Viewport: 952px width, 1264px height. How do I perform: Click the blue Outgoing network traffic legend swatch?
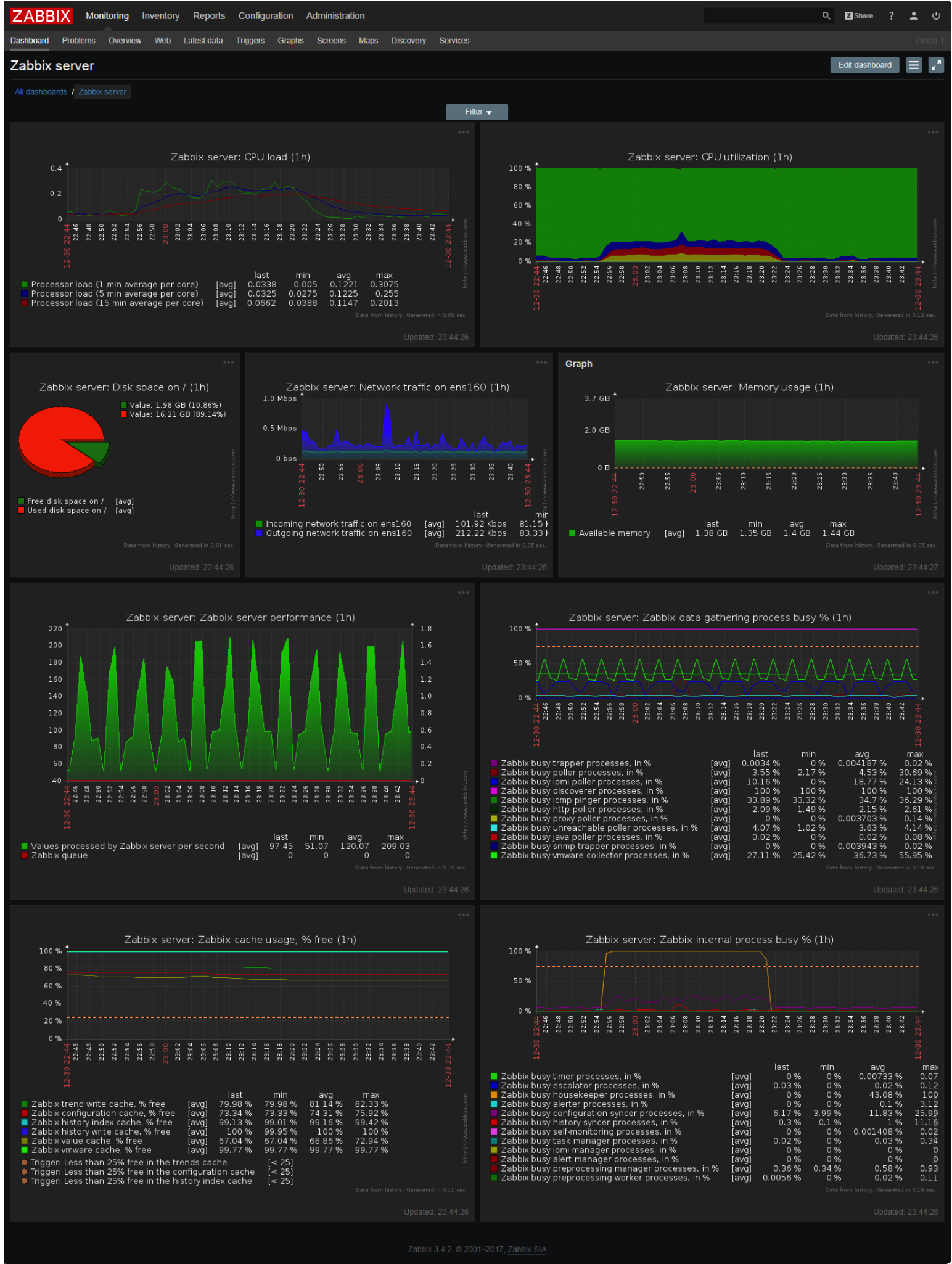tap(260, 533)
